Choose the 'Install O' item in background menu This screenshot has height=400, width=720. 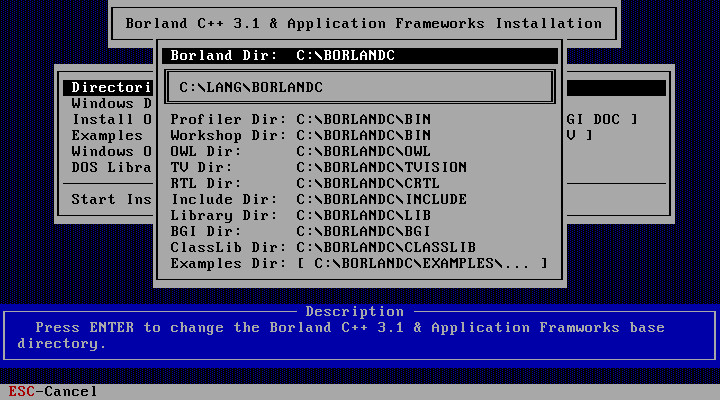[x=111, y=119]
